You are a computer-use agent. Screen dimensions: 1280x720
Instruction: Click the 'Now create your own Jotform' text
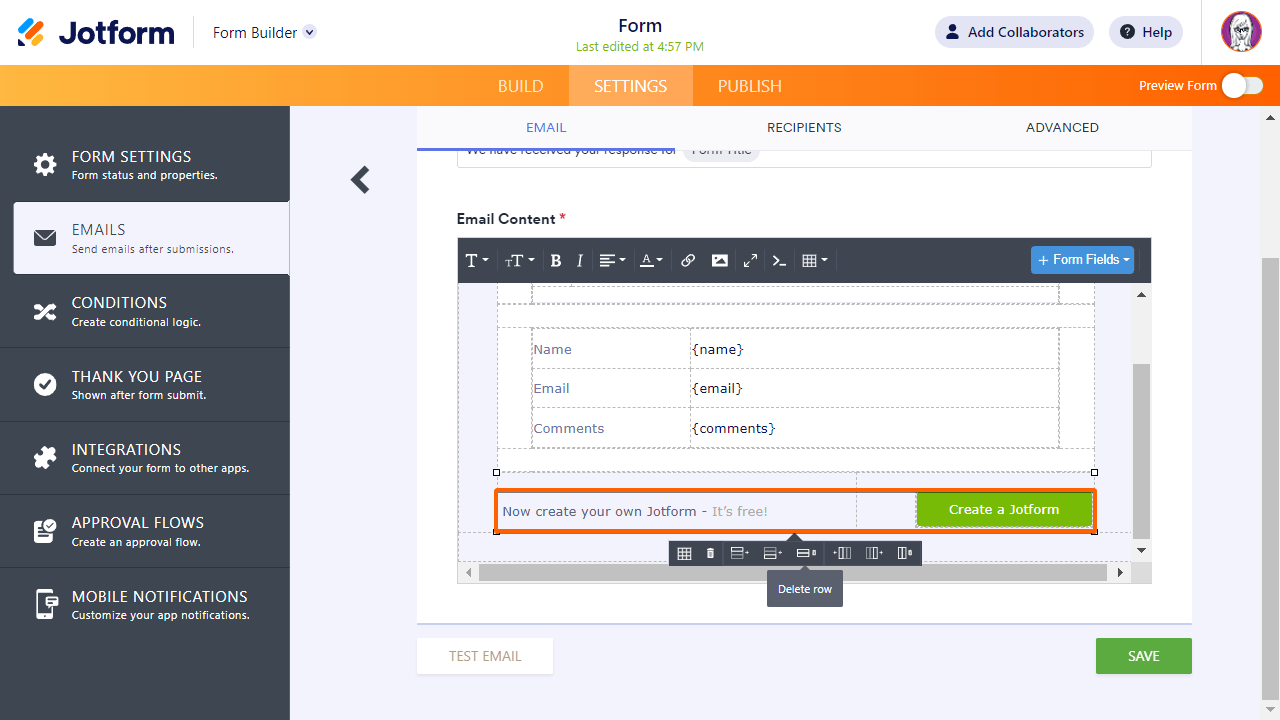(600, 511)
